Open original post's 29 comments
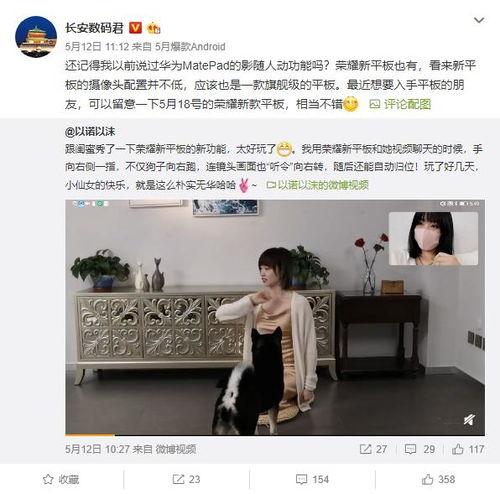Image resolution: width=500 pixels, height=494 pixels. click(420, 449)
